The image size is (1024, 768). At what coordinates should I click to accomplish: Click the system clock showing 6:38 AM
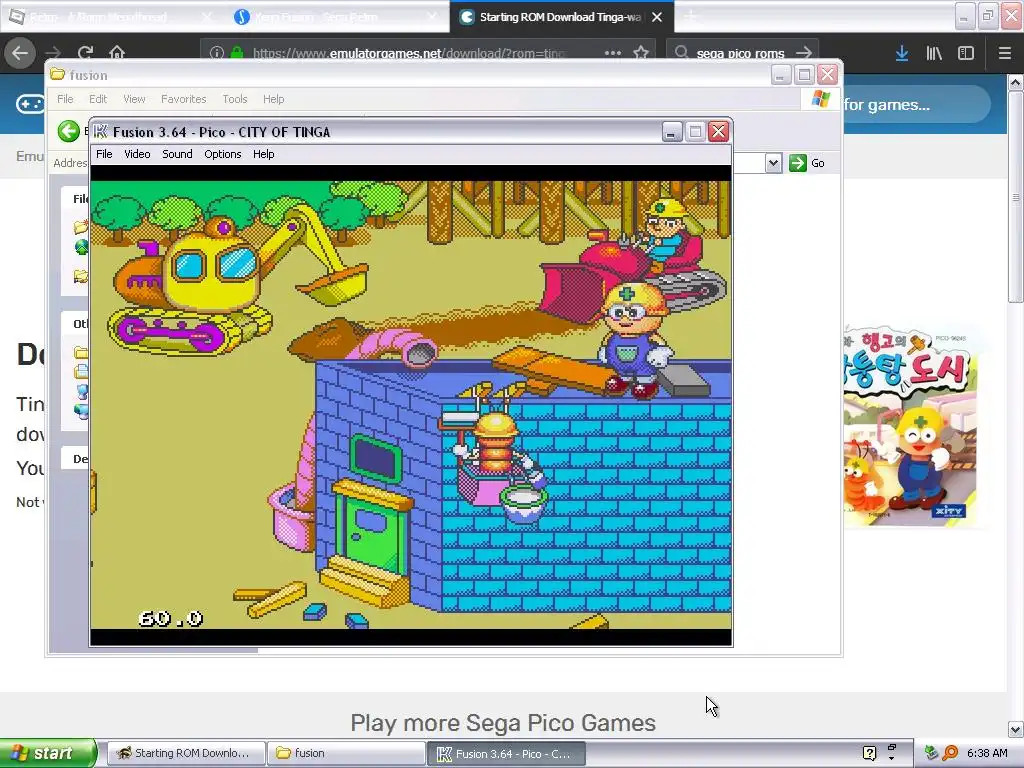click(x=987, y=753)
